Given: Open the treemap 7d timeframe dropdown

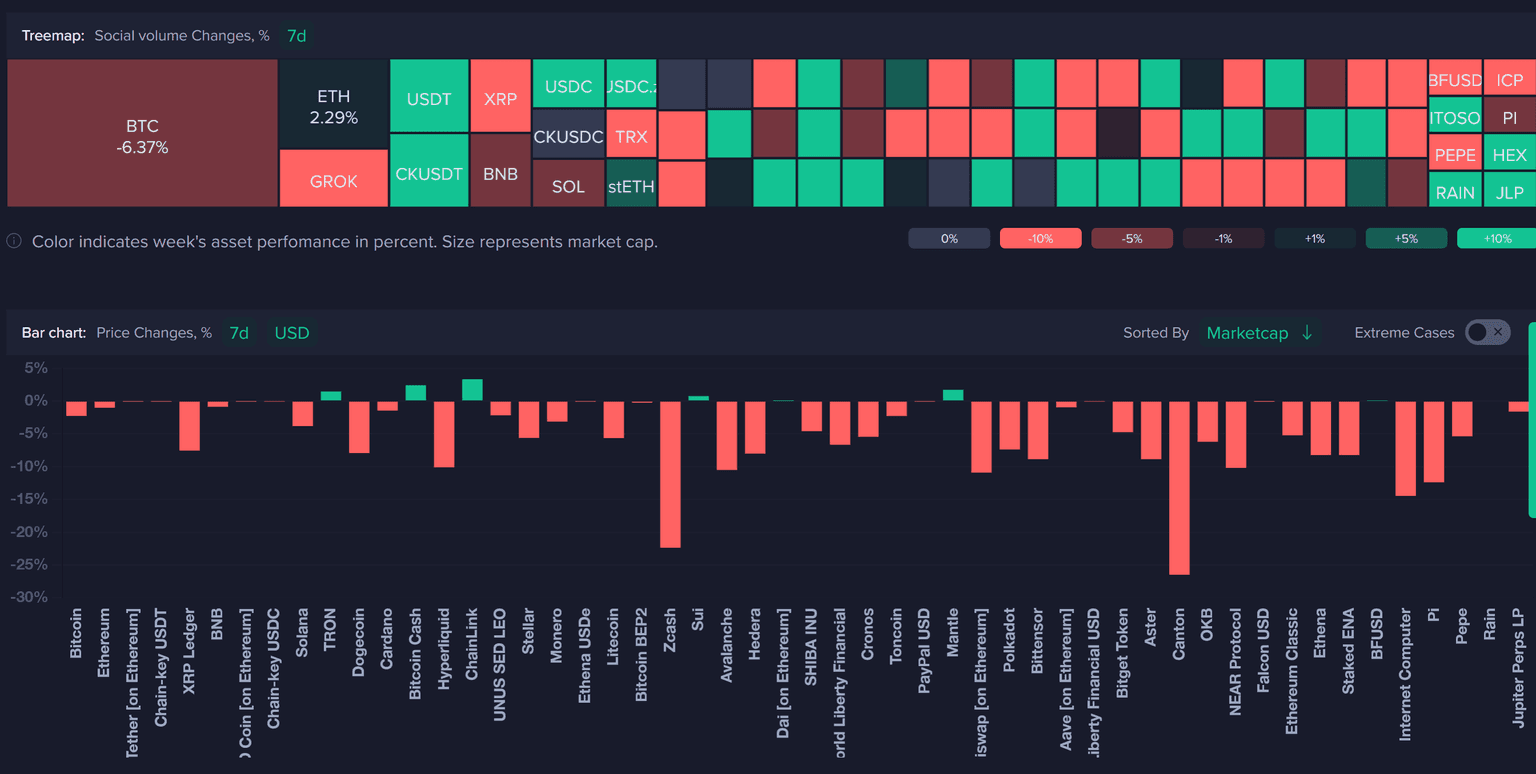Looking at the screenshot, I should pyautogui.click(x=296, y=36).
